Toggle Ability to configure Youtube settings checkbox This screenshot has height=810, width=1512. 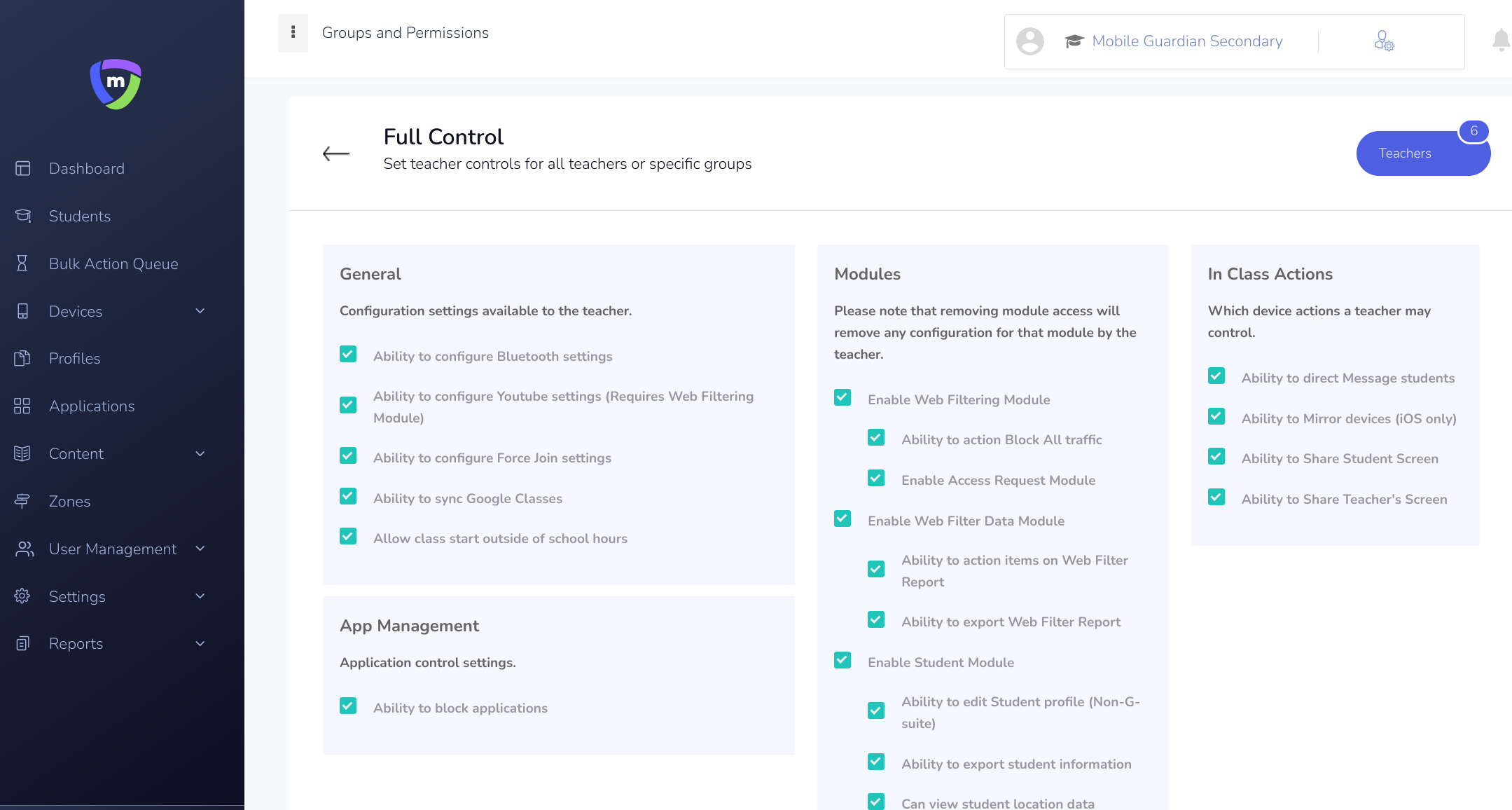pyautogui.click(x=348, y=406)
